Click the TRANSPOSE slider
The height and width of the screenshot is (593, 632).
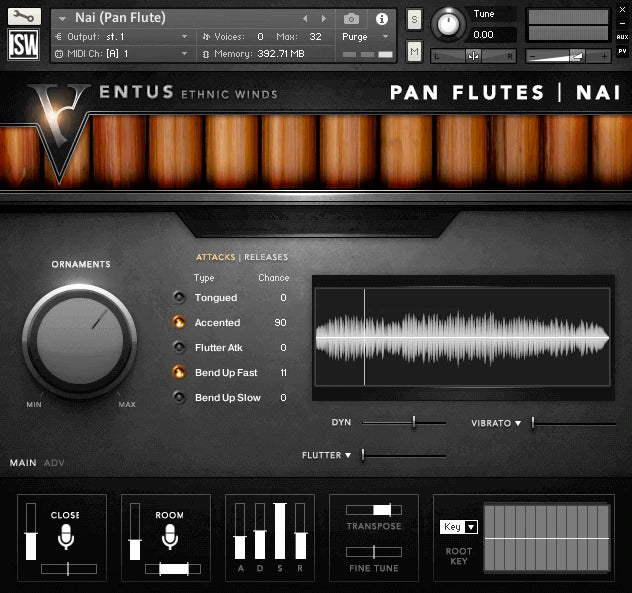[374, 510]
